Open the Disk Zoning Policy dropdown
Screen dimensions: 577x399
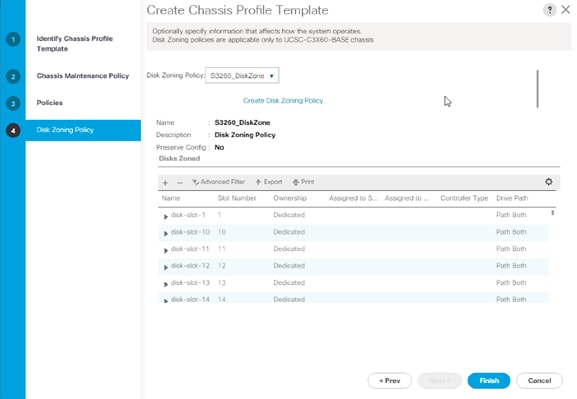242,75
